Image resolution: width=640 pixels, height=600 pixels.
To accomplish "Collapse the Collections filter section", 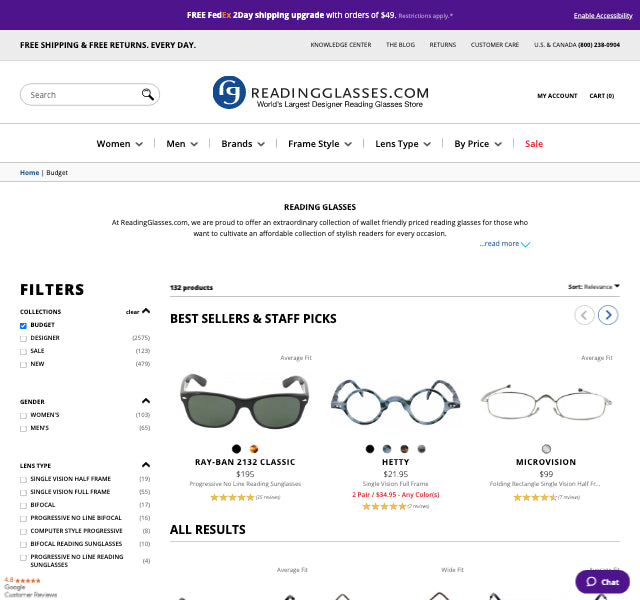I will click(x=146, y=311).
